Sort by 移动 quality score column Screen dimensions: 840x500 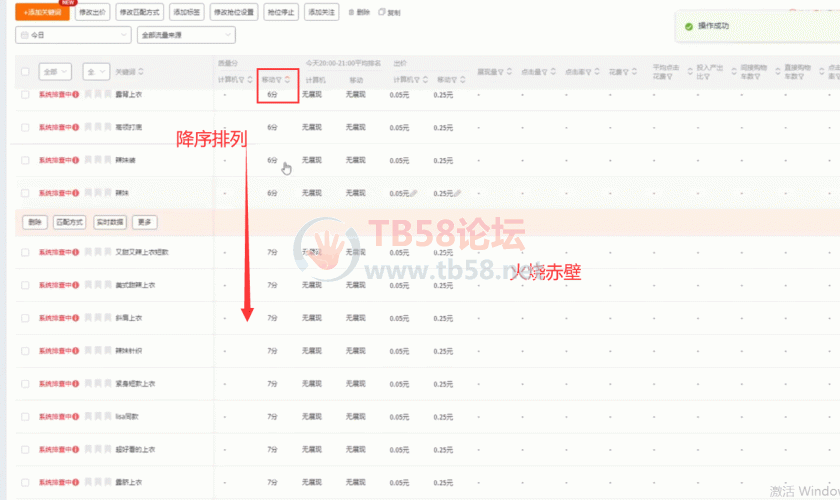(x=275, y=79)
